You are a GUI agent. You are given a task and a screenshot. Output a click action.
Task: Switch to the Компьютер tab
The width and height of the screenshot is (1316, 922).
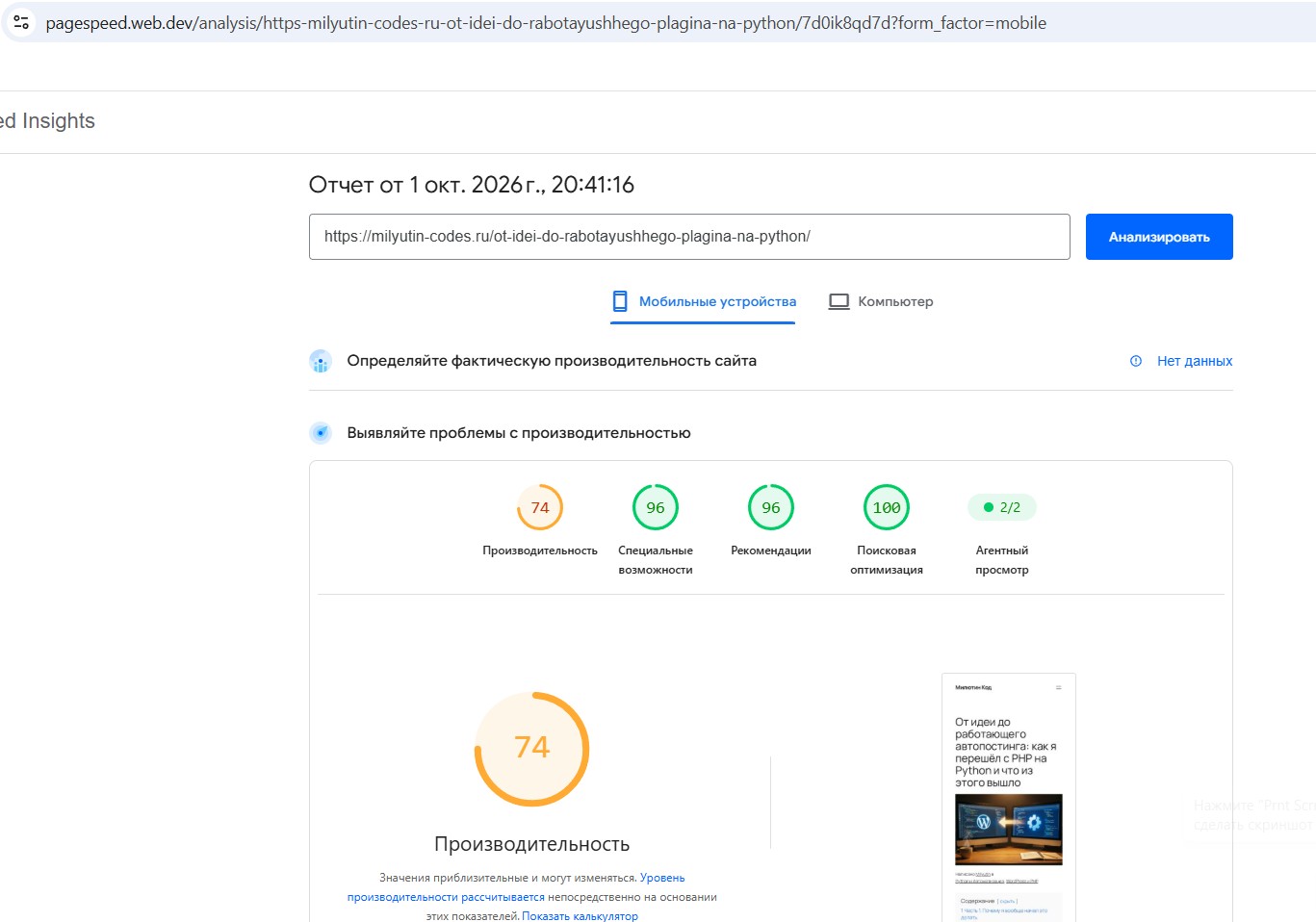(881, 302)
